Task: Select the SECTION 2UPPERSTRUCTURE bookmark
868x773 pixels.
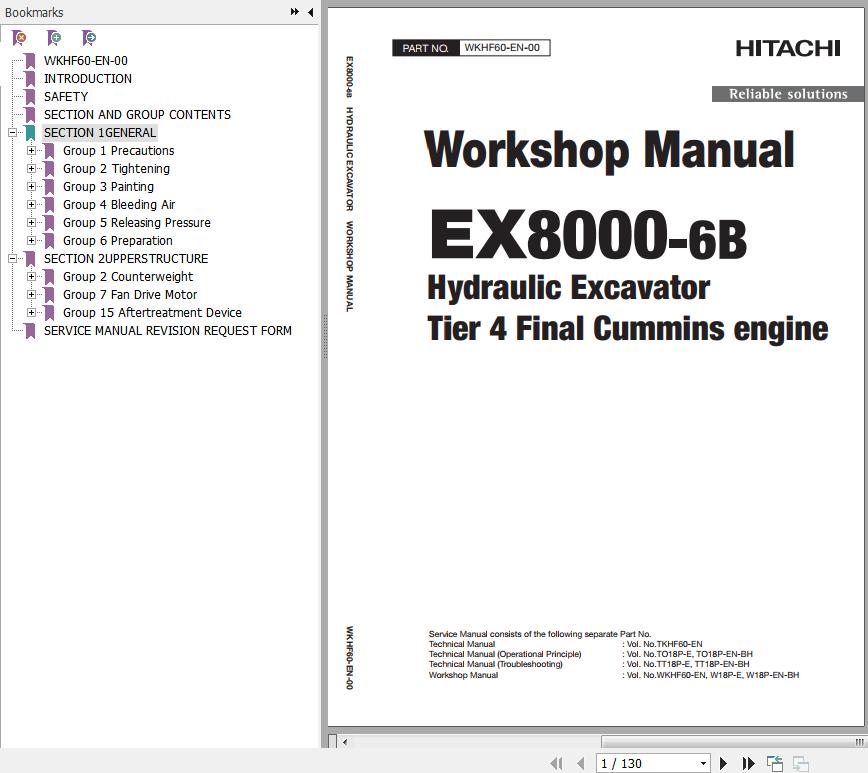Action: pyautogui.click(x=126, y=259)
